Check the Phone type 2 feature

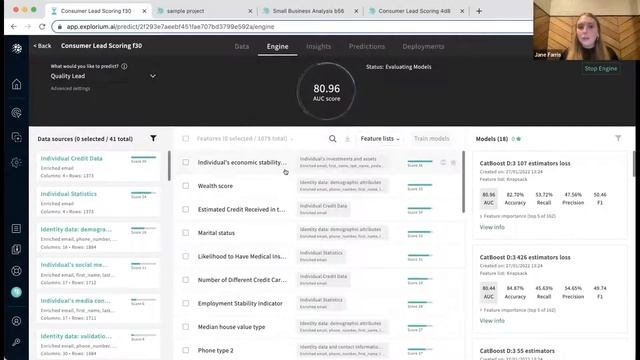point(186,350)
